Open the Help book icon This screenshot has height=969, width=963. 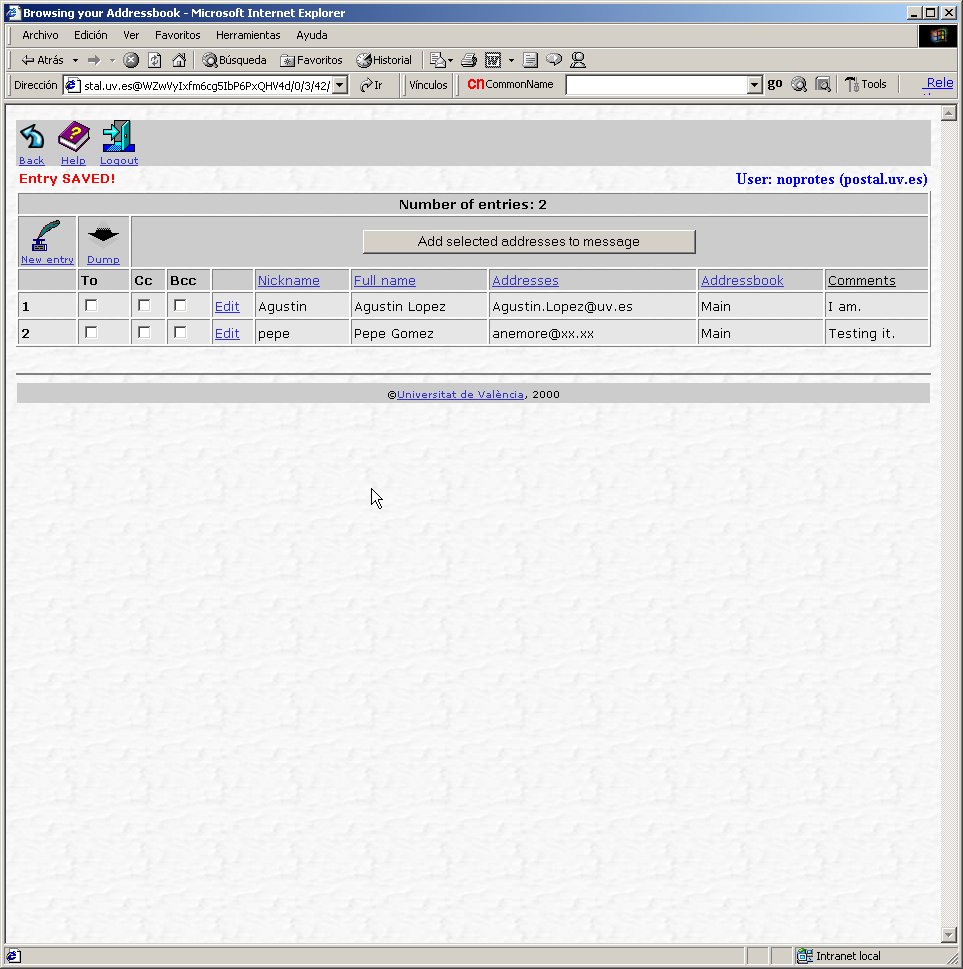coord(74,137)
